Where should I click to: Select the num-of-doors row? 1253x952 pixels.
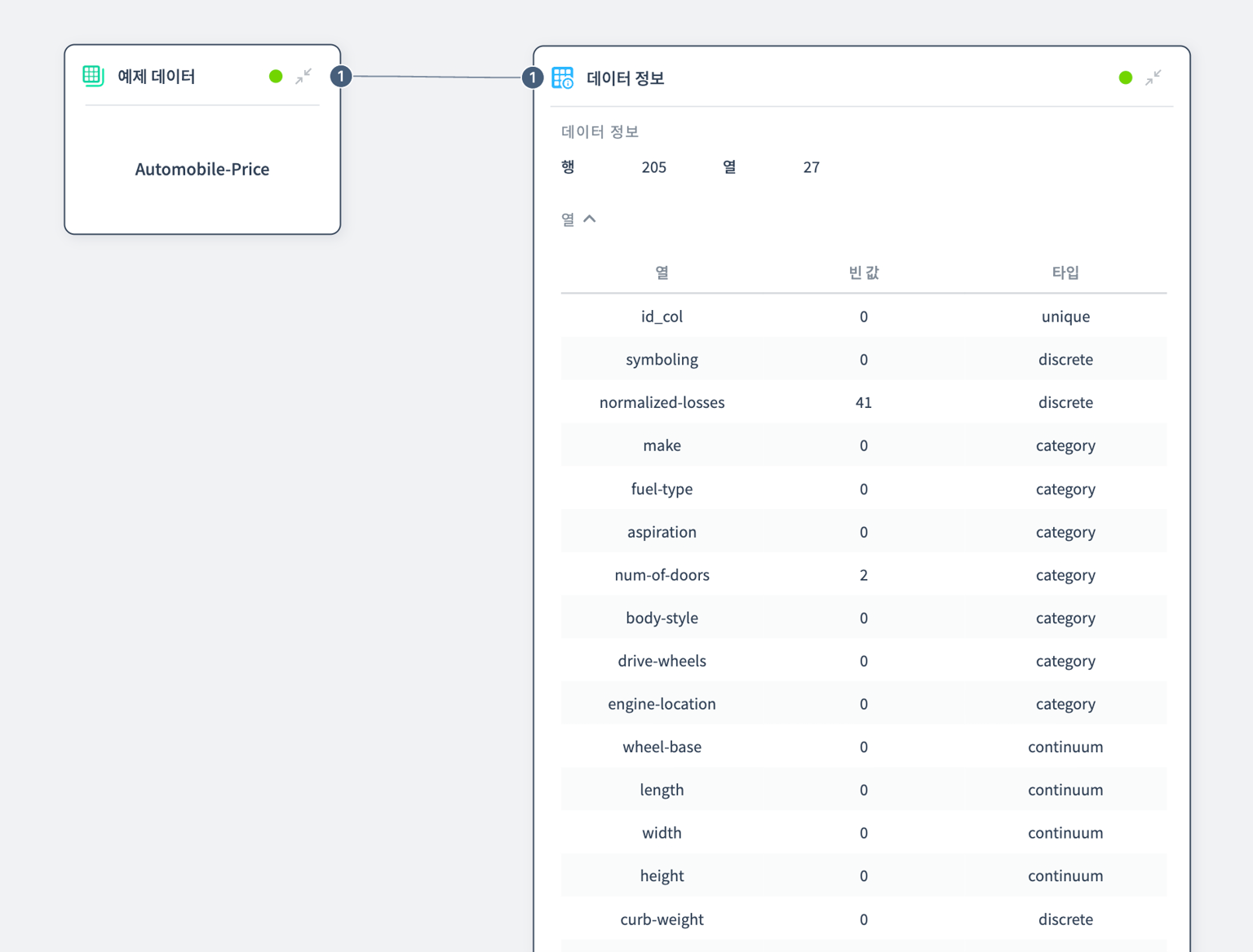coord(662,574)
